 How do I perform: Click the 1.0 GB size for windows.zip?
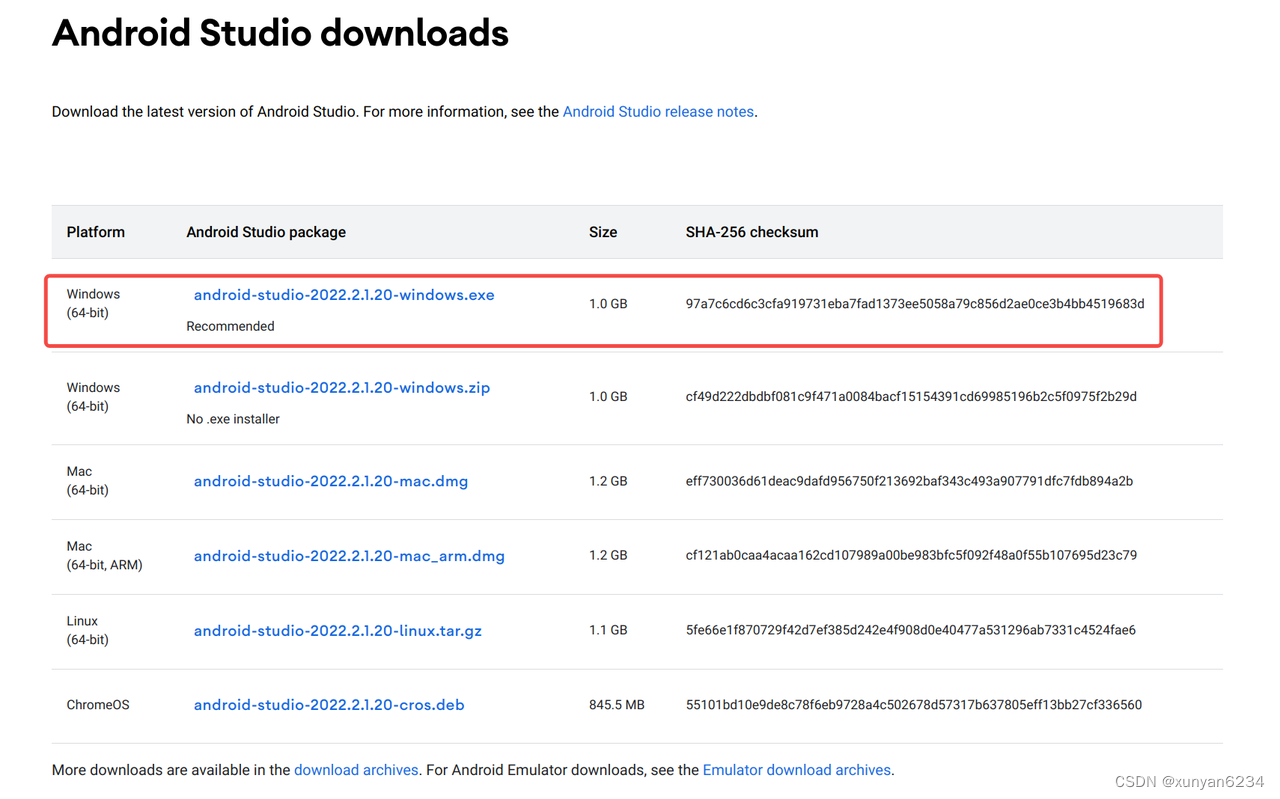coord(608,397)
